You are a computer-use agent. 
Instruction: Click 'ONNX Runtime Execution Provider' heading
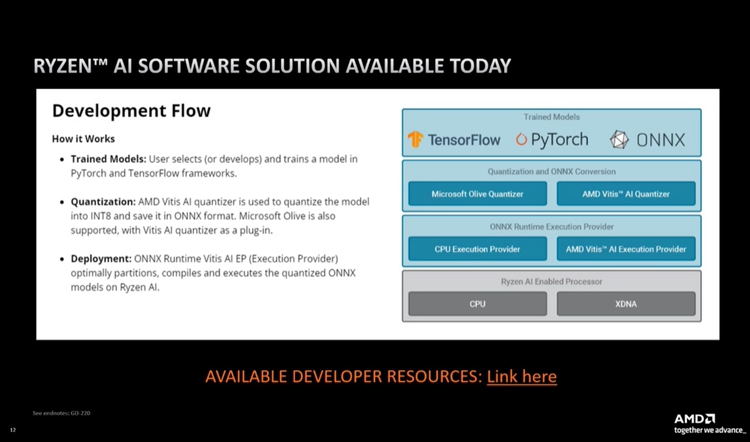pos(551,226)
